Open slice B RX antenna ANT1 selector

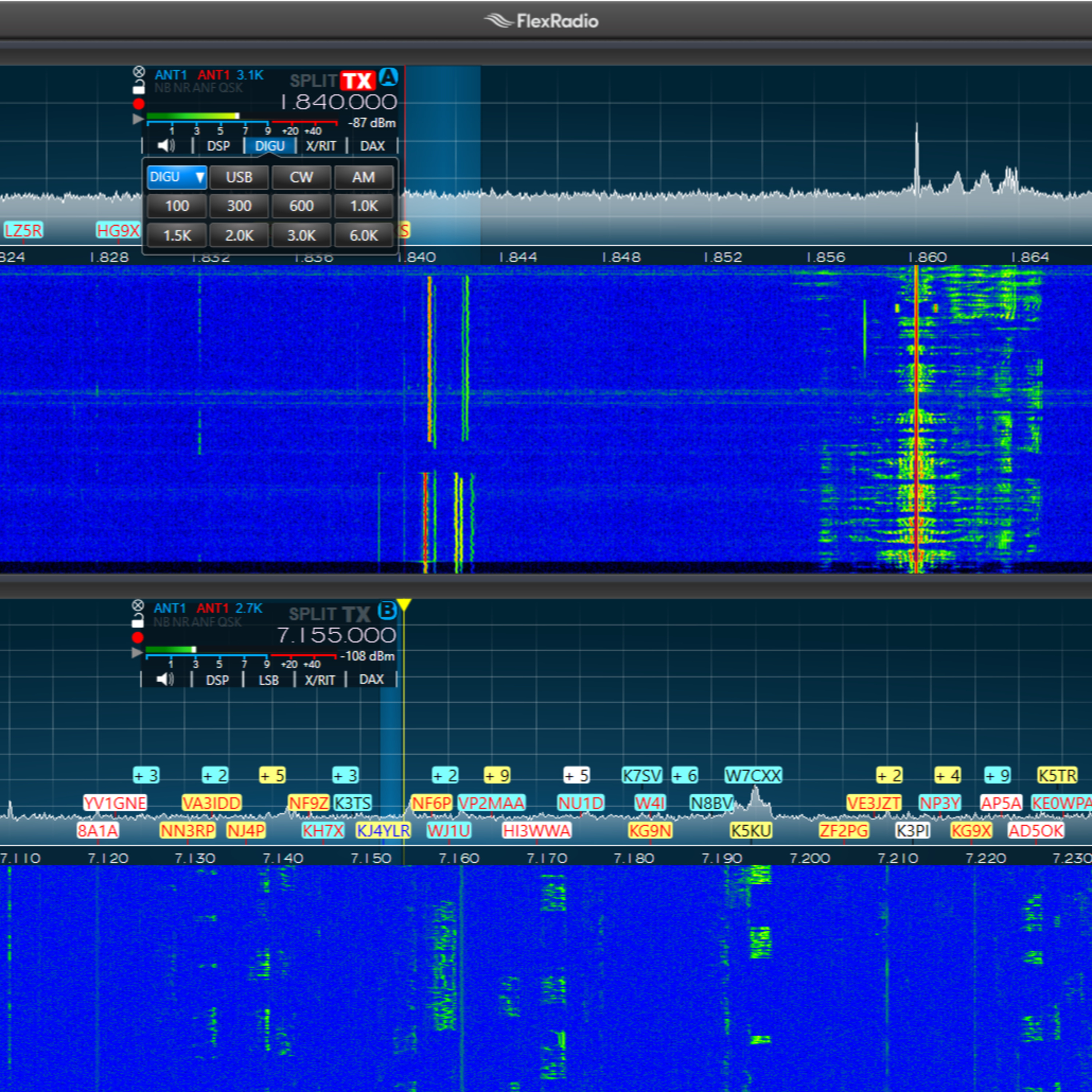point(170,608)
